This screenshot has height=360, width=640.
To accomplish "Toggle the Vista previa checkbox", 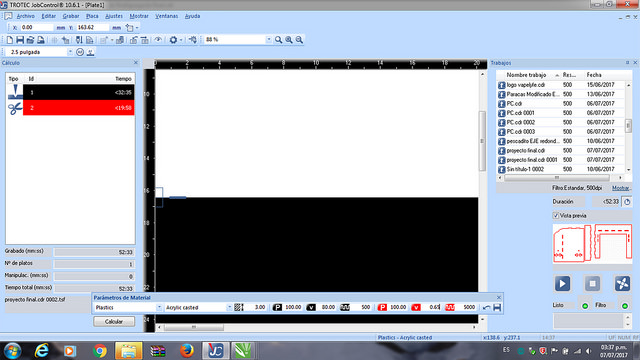I will (x=556, y=216).
